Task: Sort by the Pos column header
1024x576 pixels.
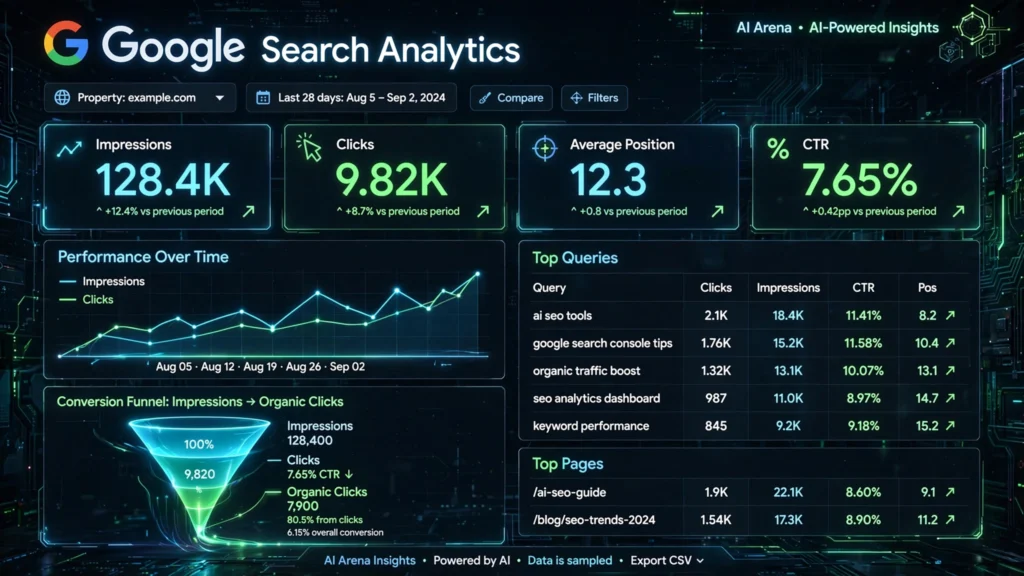Action: (x=927, y=288)
